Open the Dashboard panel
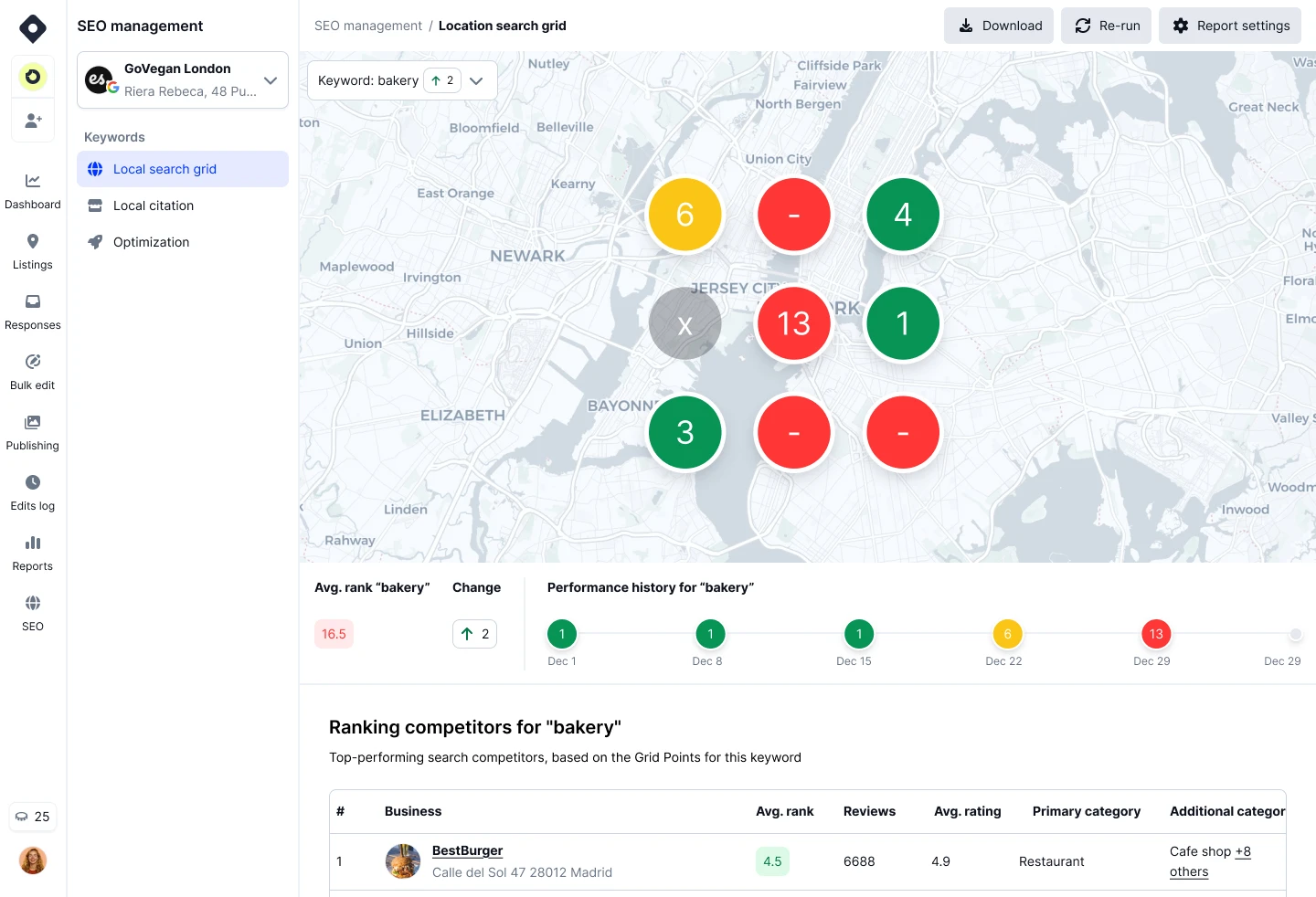 33,191
